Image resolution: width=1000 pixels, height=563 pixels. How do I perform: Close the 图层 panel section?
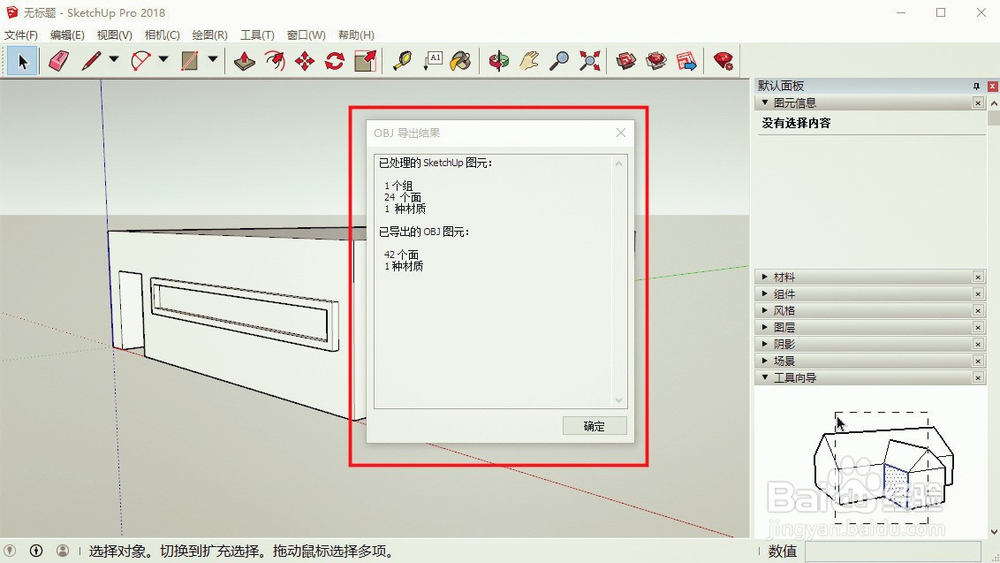click(978, 327)
